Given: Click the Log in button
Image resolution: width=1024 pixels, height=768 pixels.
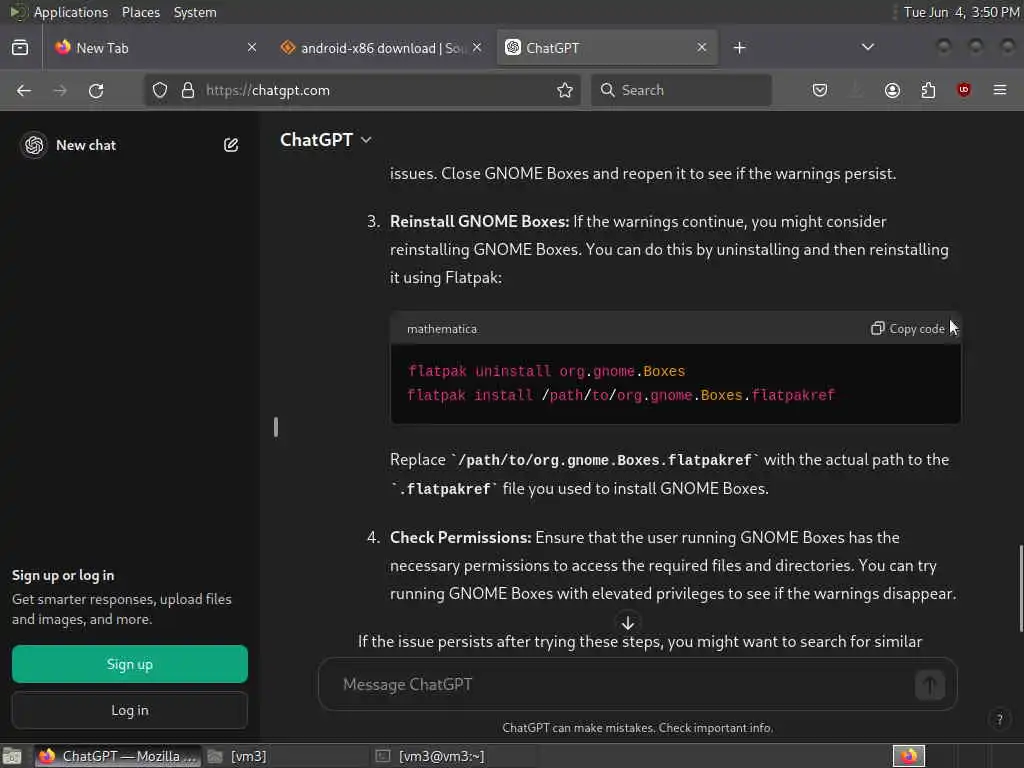Looking at the screenshot, I should point(130,710).
